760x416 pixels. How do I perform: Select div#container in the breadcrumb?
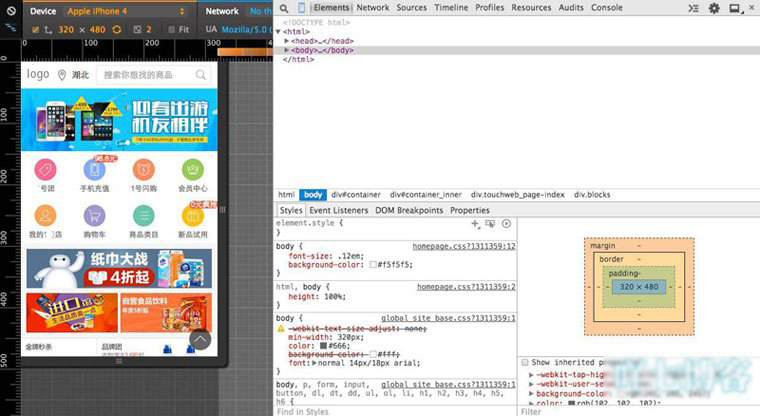point(355,195)
